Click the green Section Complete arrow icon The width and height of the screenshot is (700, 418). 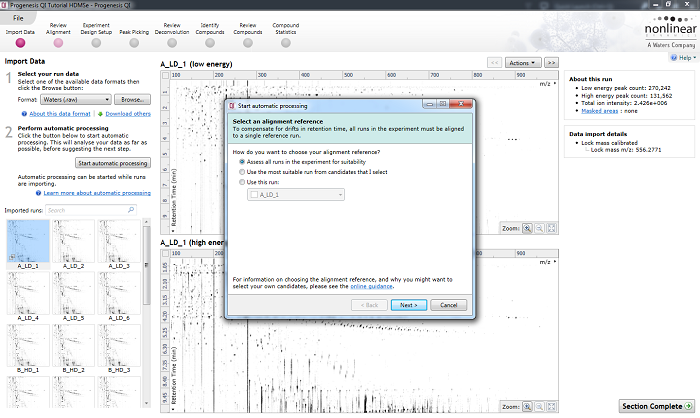688,406
